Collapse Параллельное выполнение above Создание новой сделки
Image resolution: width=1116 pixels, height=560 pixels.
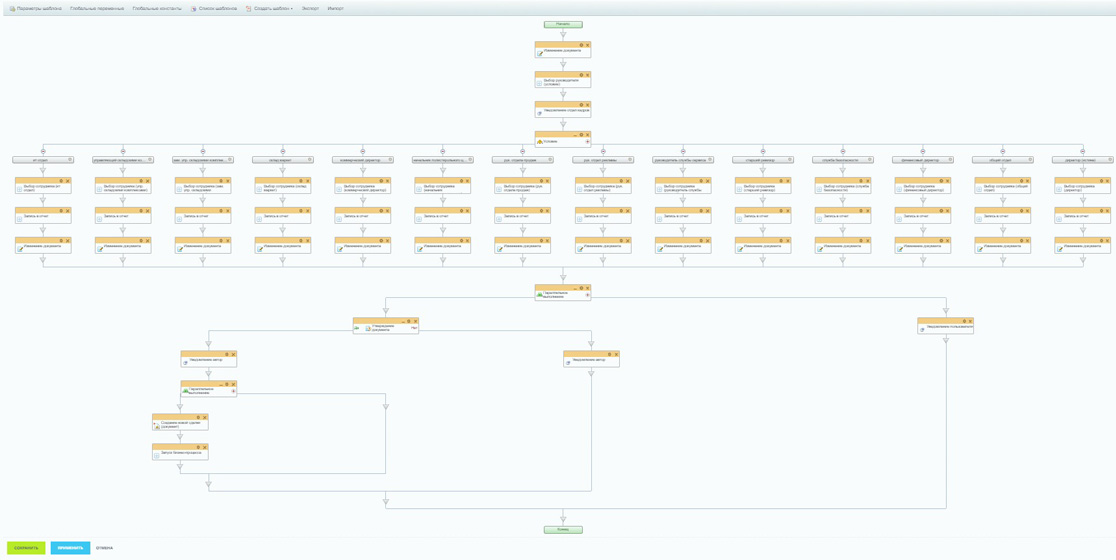(220, 384)
